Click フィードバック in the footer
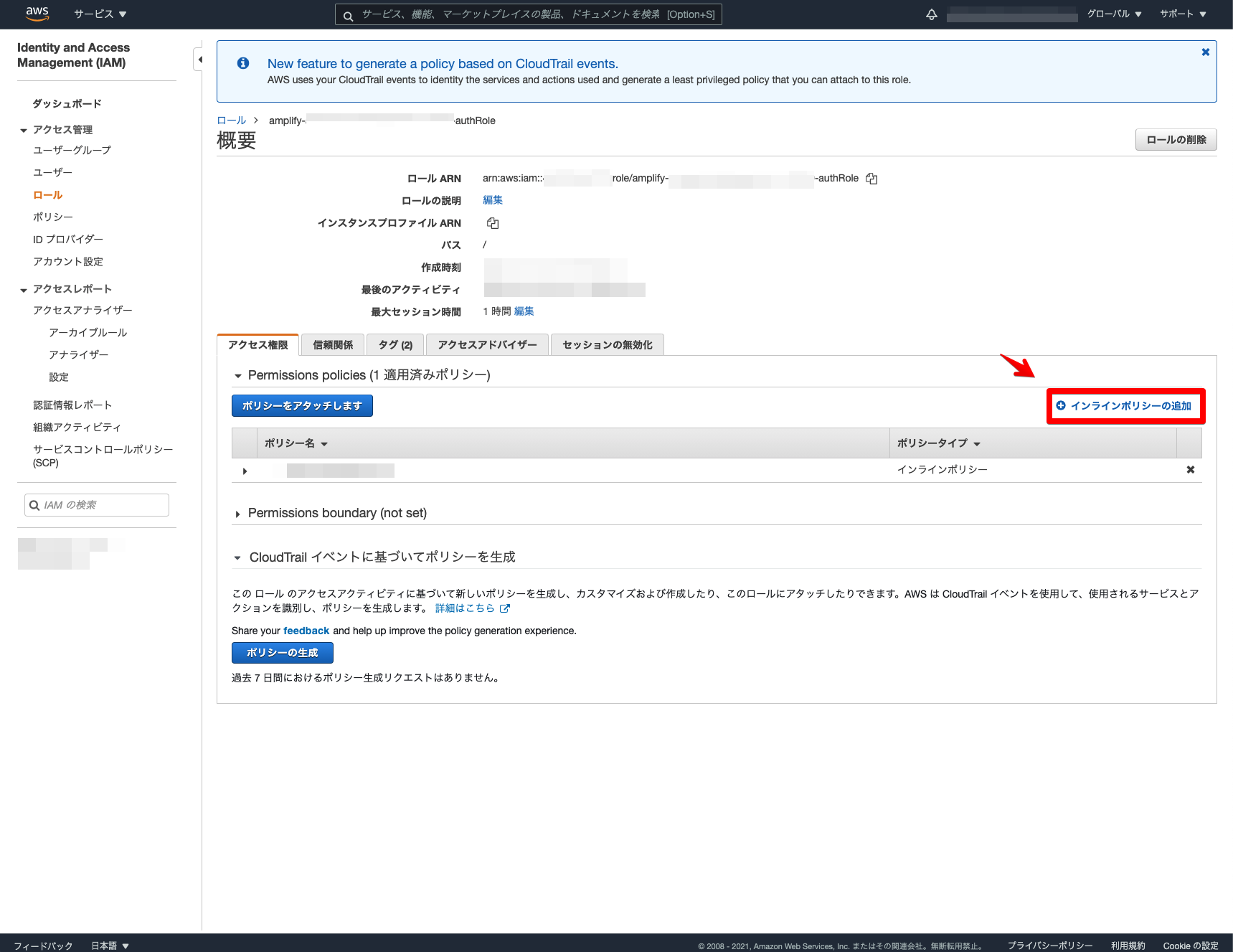 (x=43, y=946)
